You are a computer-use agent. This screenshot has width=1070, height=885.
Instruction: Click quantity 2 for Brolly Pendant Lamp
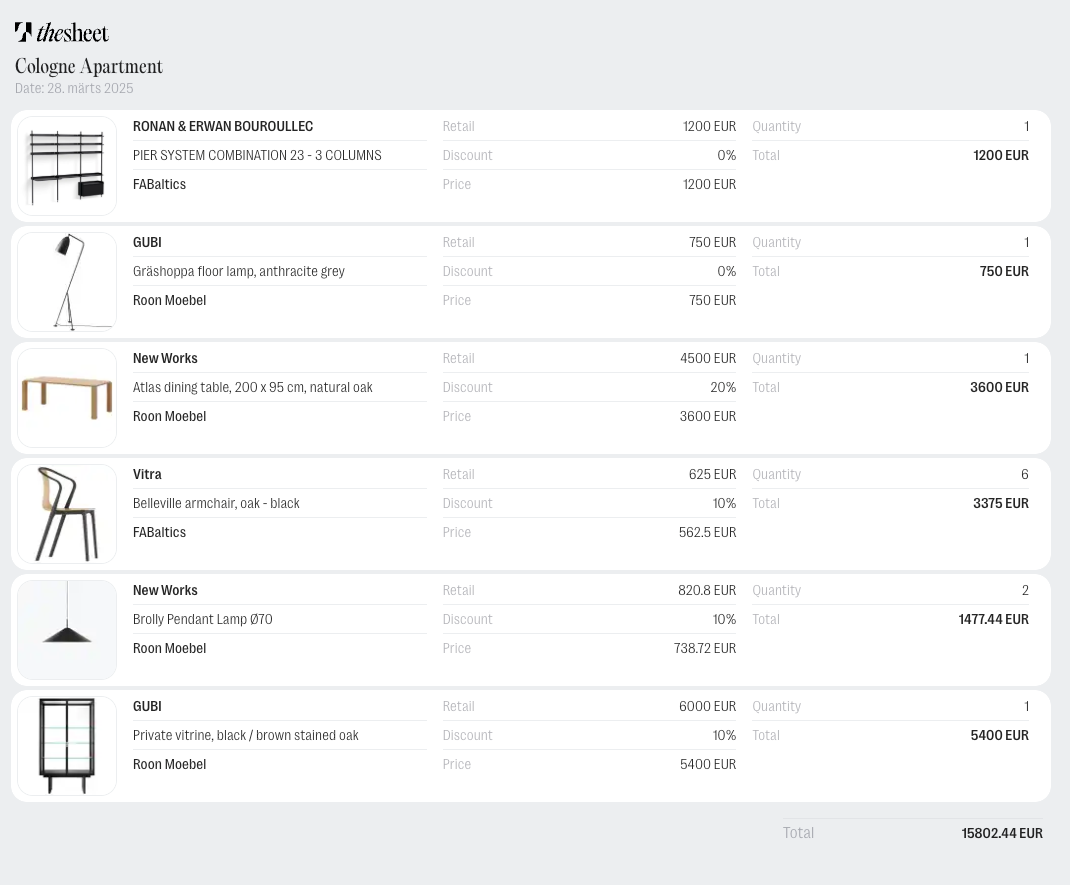[x=1025, y=590]
